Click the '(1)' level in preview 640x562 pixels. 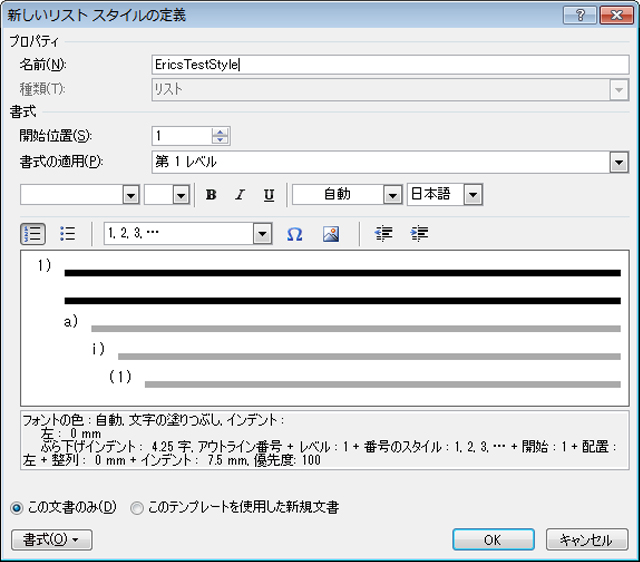(120, 376)
